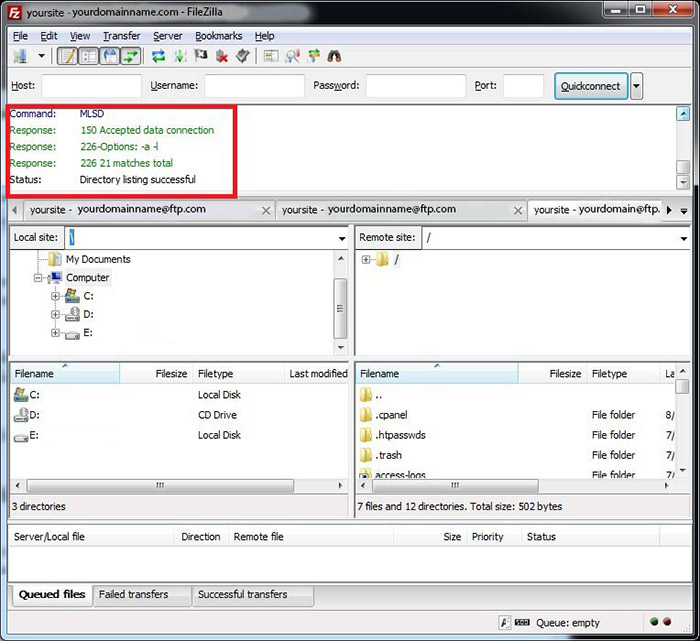The image size is (700, 641).
Task: Switch to the yourdomain@ftp tab
Action: (x=596, y=210)
